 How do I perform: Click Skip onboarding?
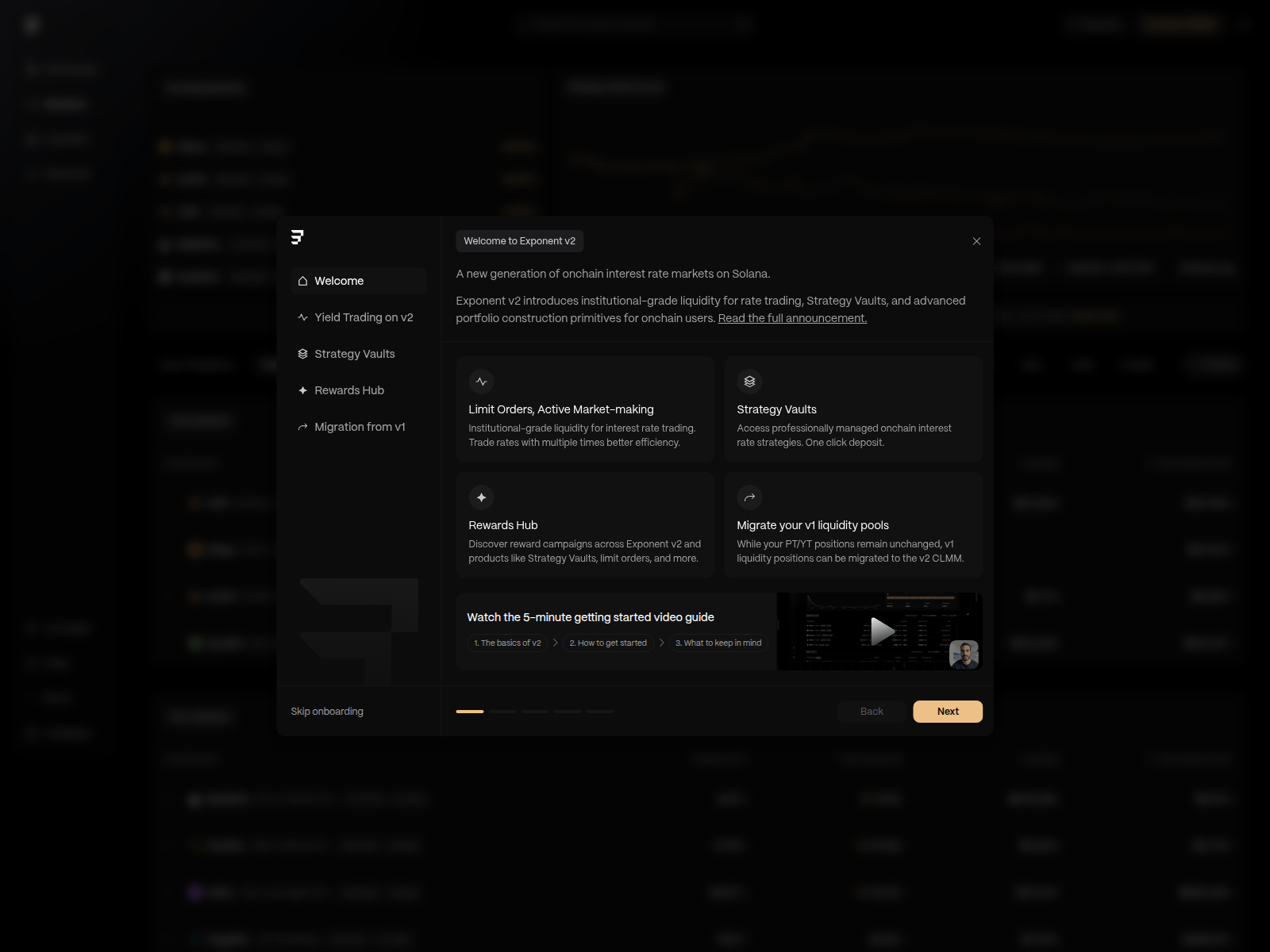tap(327, 712)
